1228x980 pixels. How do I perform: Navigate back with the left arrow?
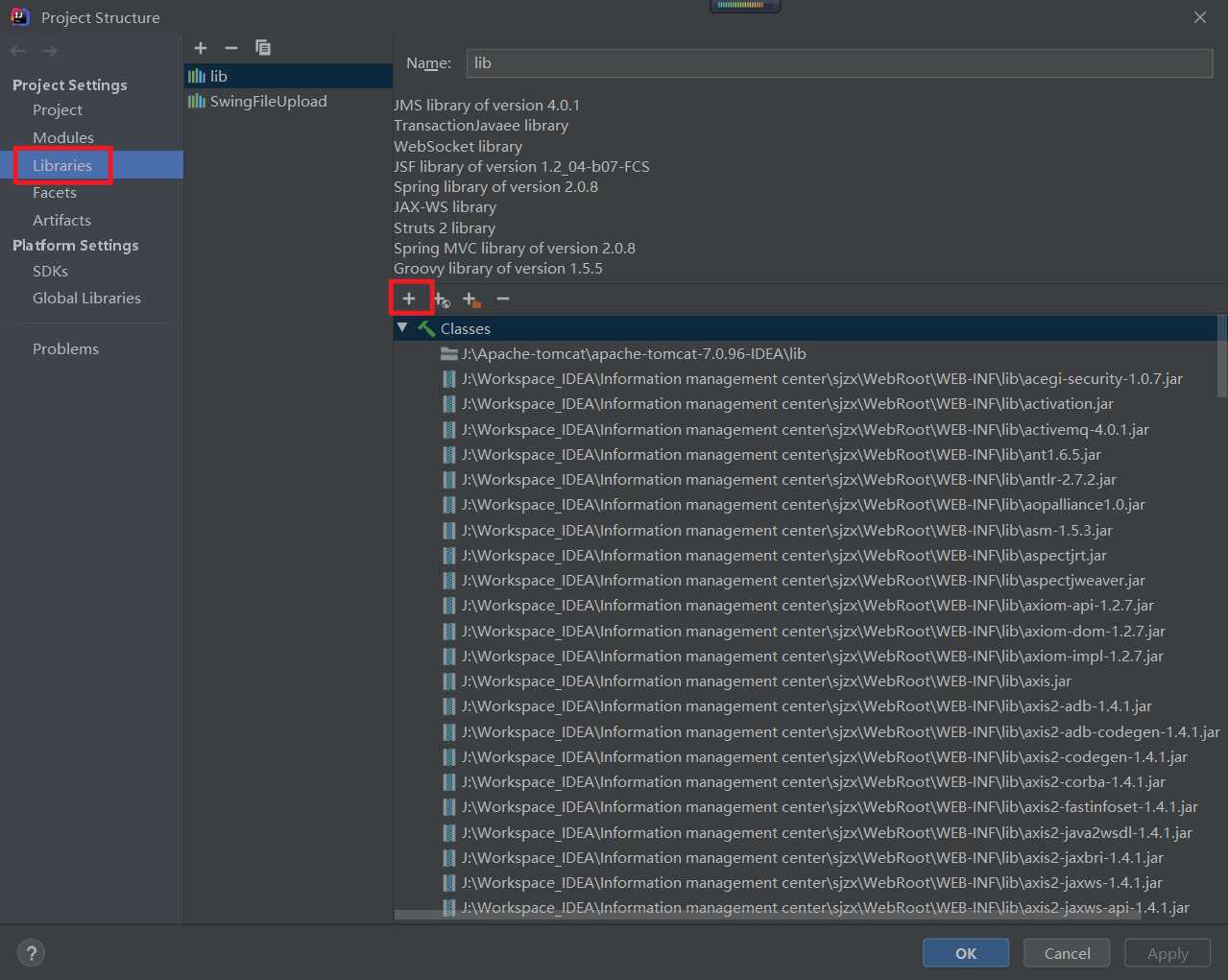coord(18,51)
